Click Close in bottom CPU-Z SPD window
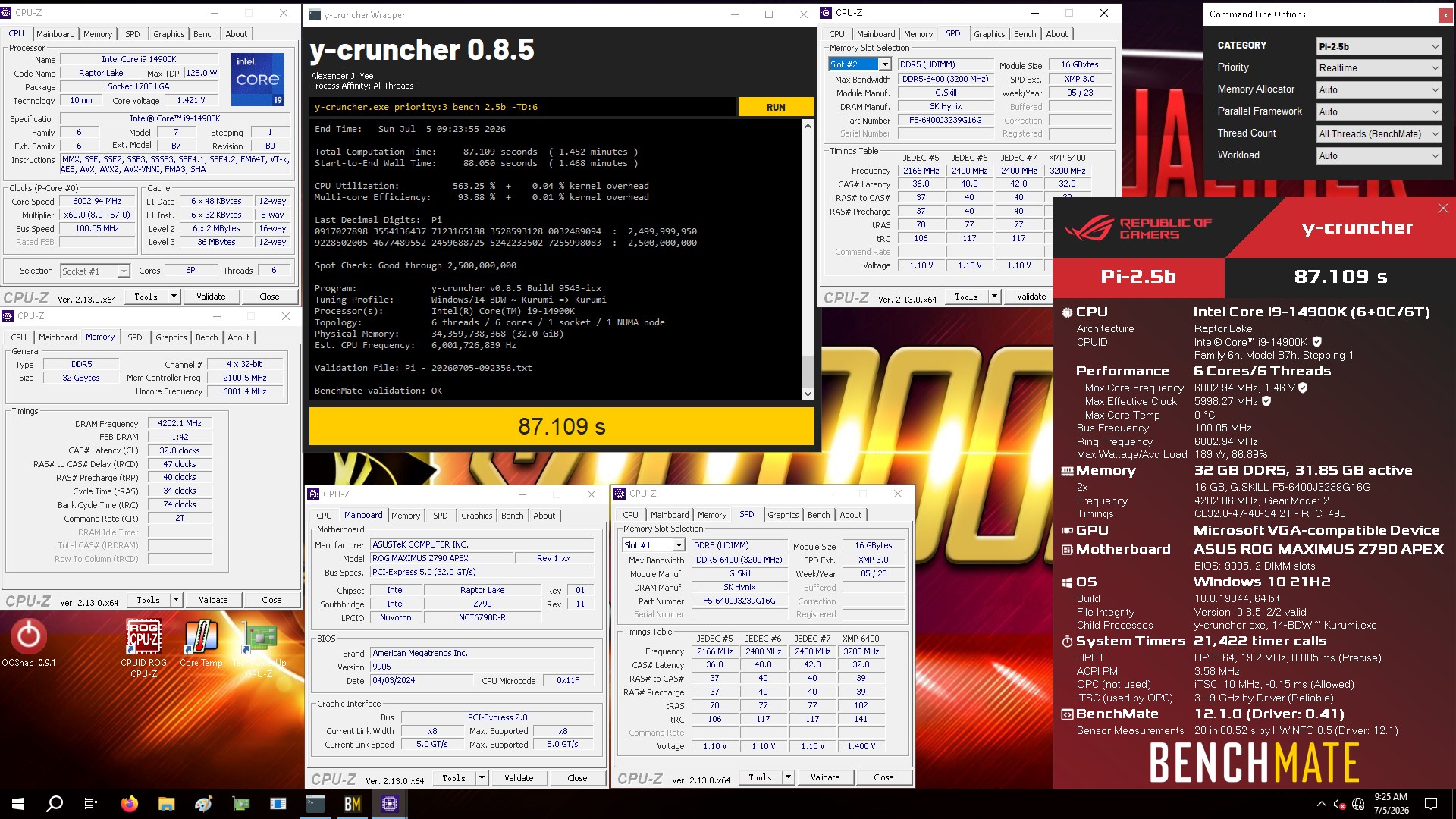The height and width of the screenshot is (819, 1456). (883, 777)
